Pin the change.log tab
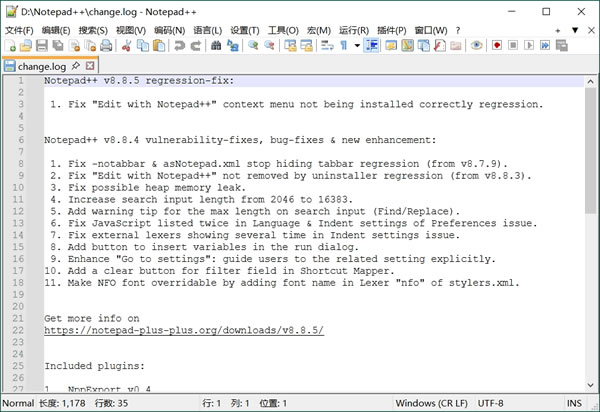 pos(75,65)
